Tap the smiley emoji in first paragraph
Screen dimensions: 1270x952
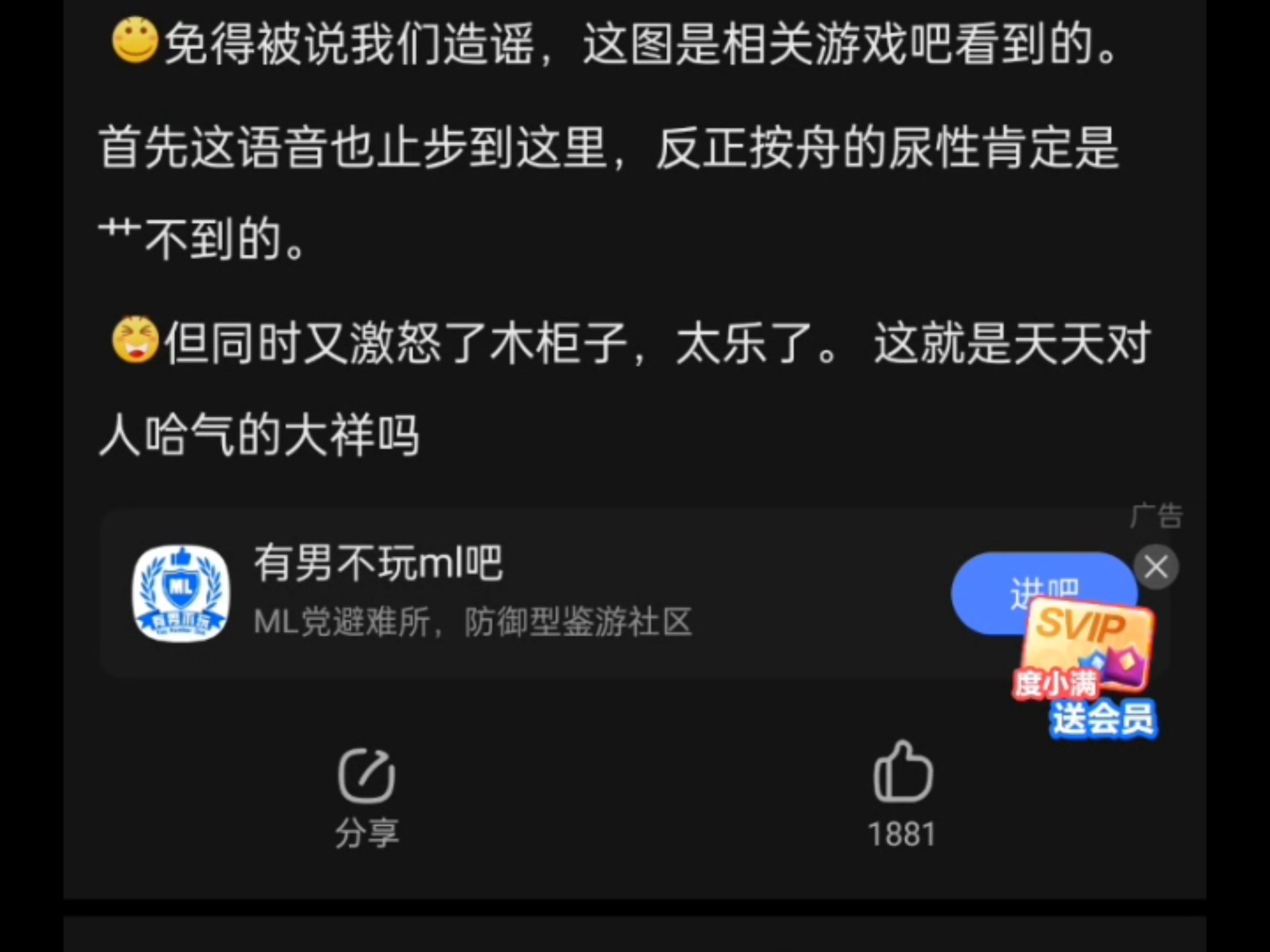pyautogui.click(x=136, y=41)
